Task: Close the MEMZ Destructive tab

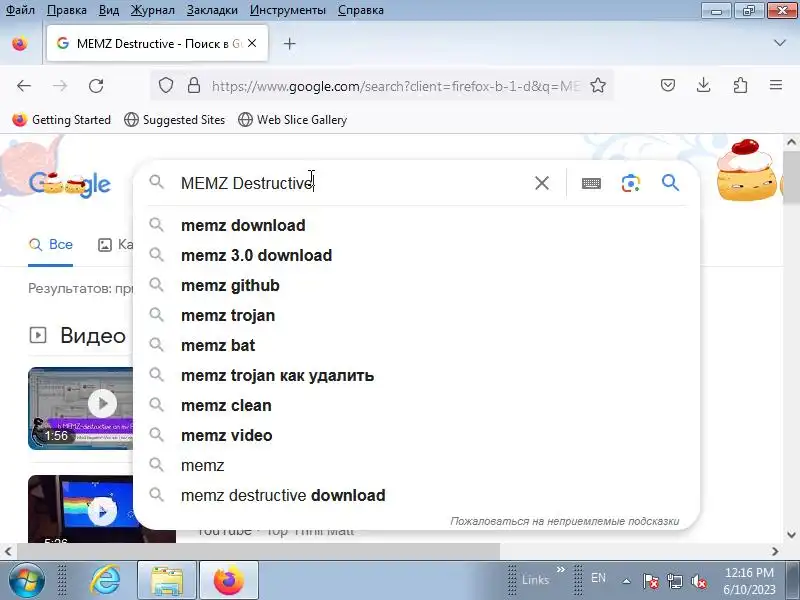Action: coord(252,43)
